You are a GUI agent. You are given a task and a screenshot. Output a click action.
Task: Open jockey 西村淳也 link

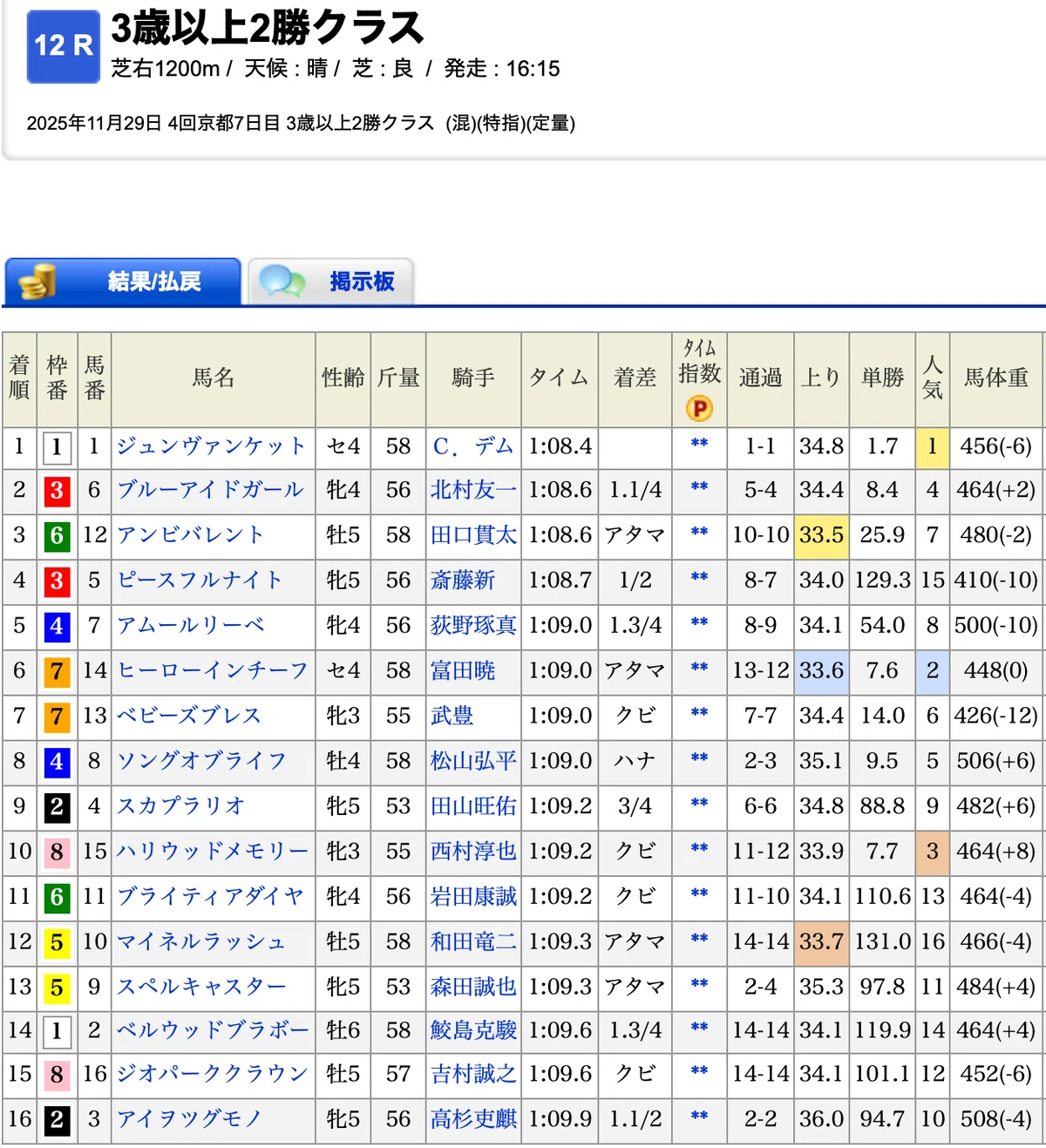click(x=473, y=852)
